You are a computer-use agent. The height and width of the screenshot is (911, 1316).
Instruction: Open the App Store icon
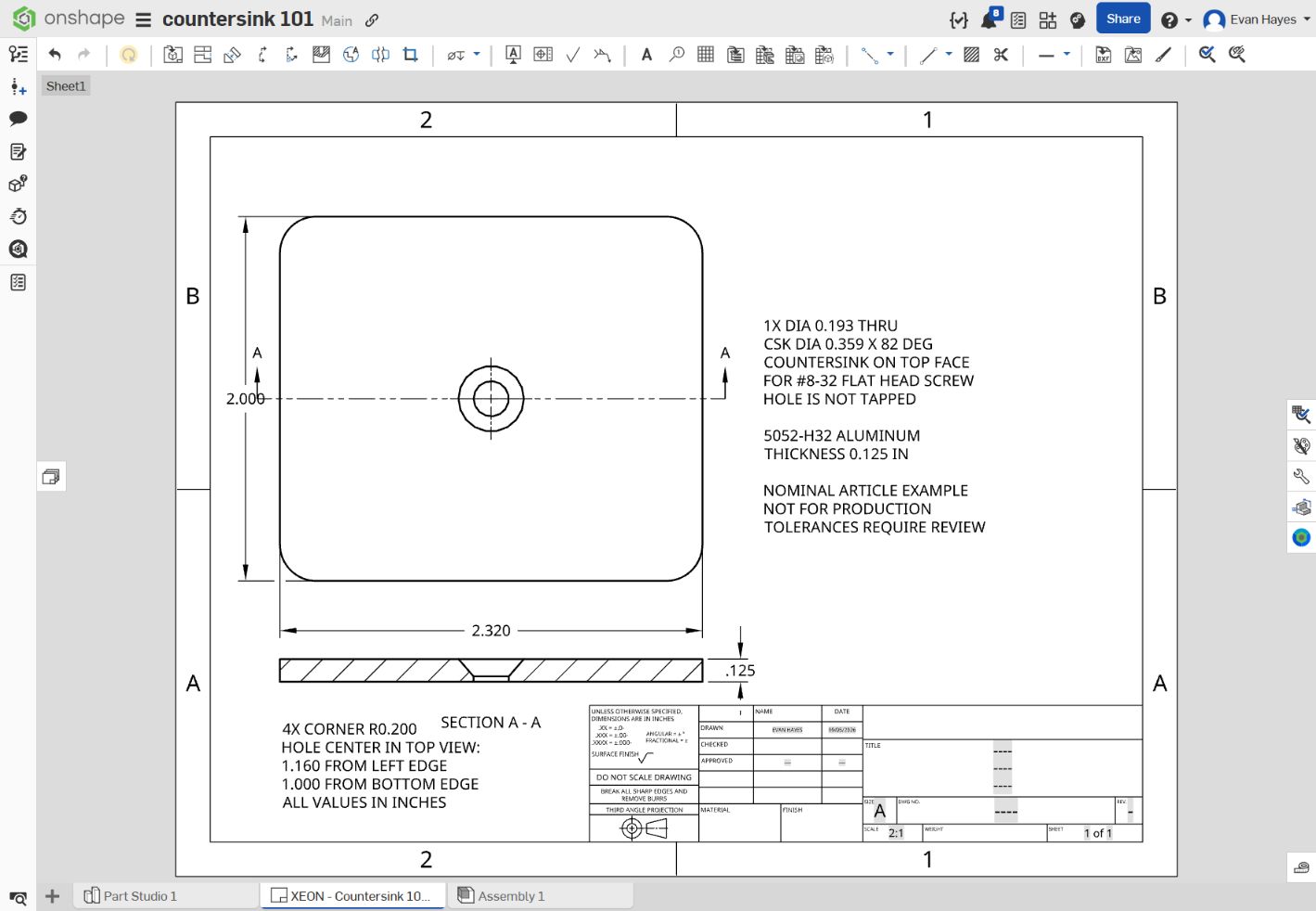1048,19
